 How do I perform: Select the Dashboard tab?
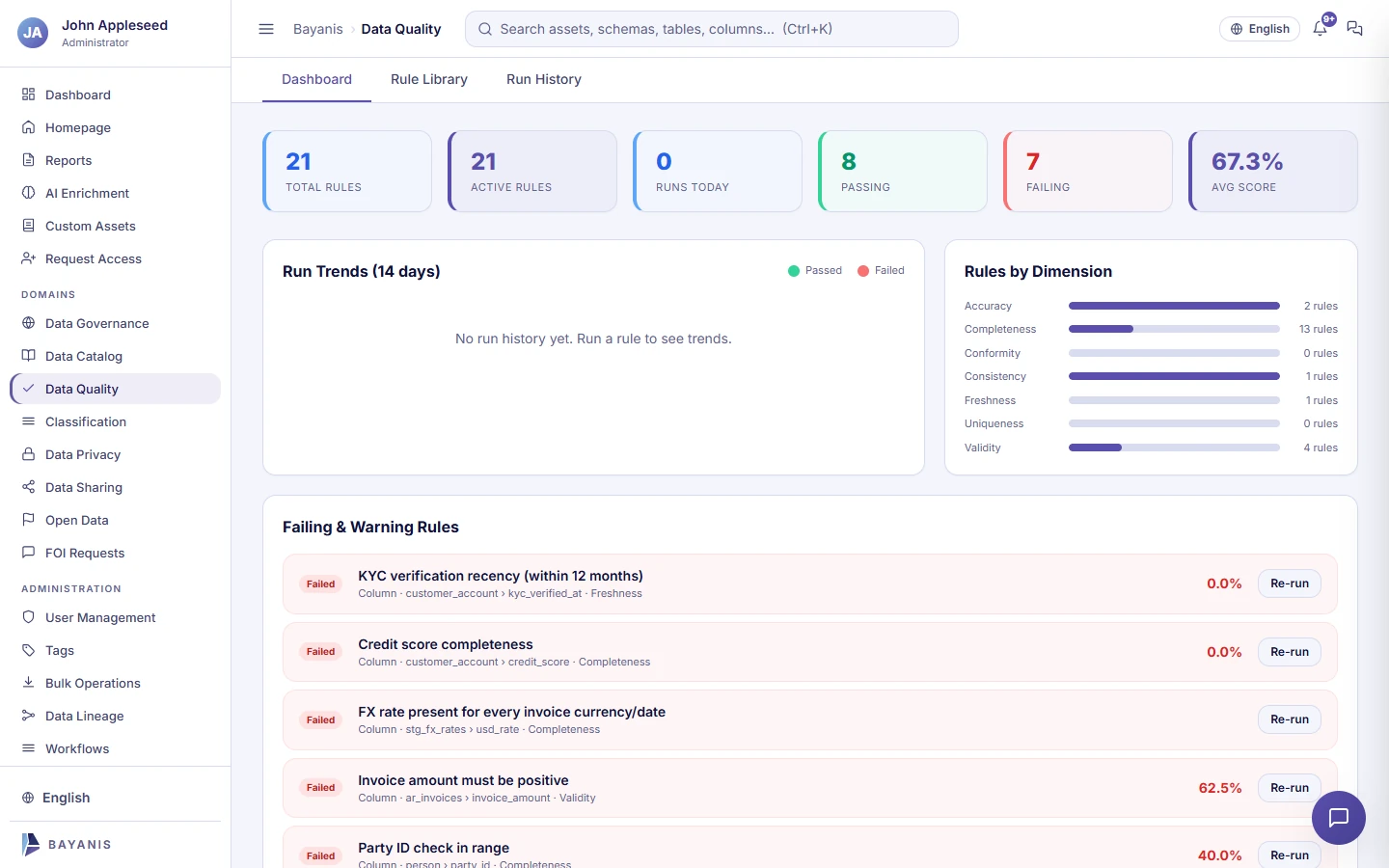coord(316,79)
